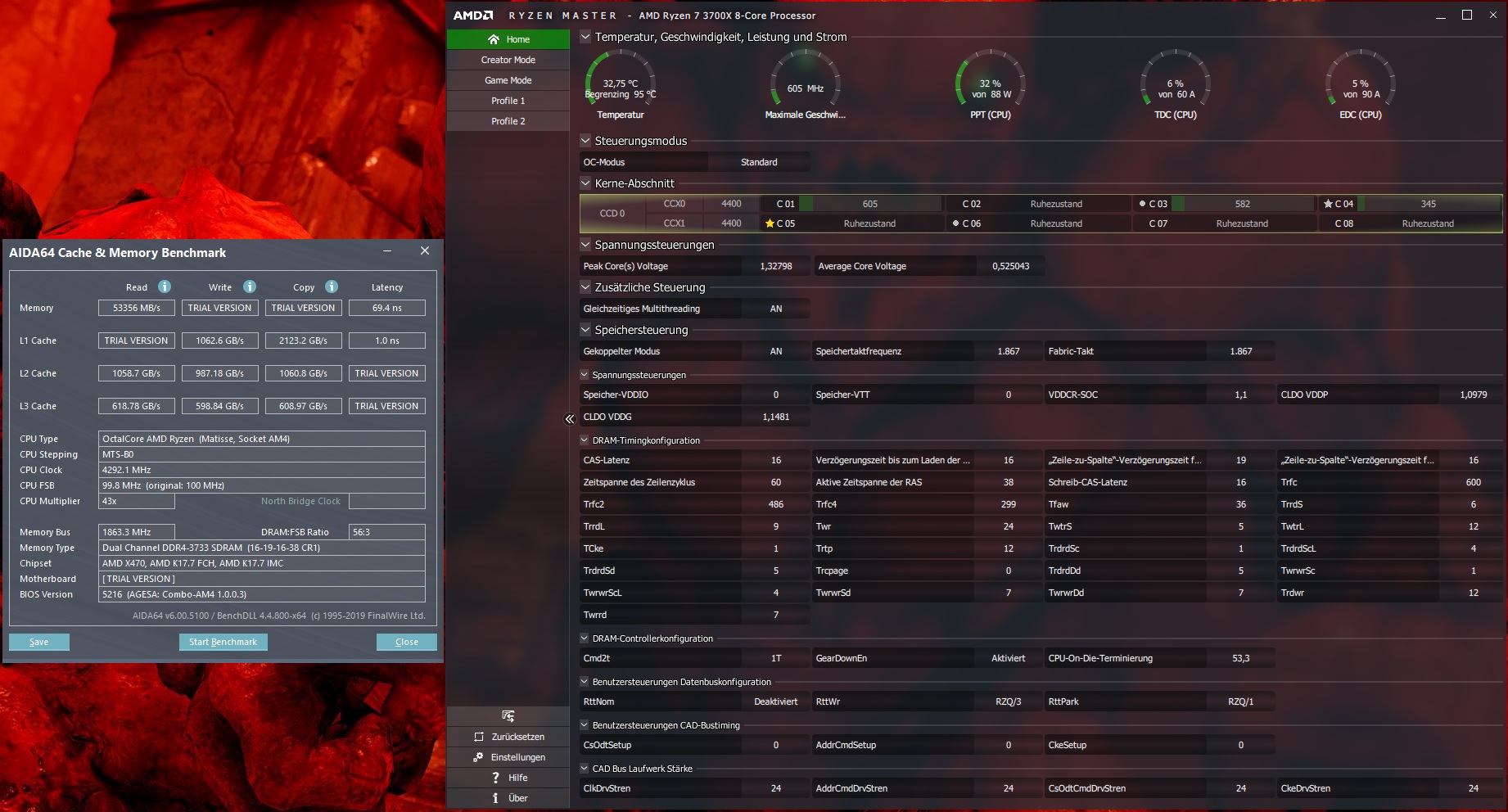The height and width of the screenshot is (812, 1508).
Task: Collapse the DRAM-Controllerkonfiguration subsection
Action: click(585, 638)
